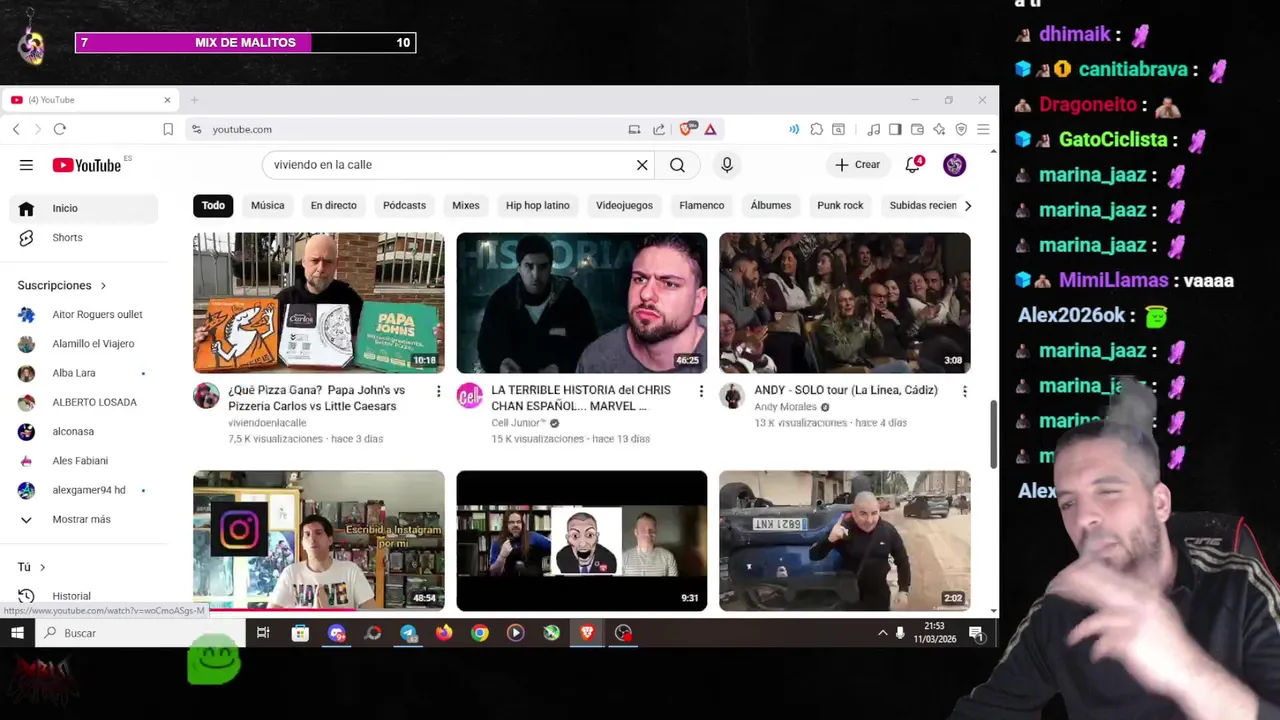Select the Hip hop latino chip

click(537, 205)
